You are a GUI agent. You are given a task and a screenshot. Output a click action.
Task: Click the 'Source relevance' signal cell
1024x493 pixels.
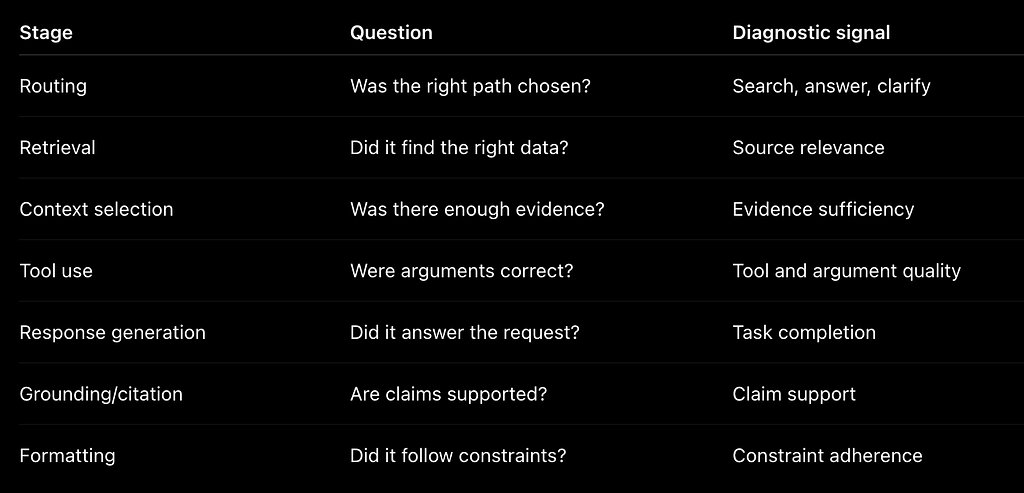808,148
